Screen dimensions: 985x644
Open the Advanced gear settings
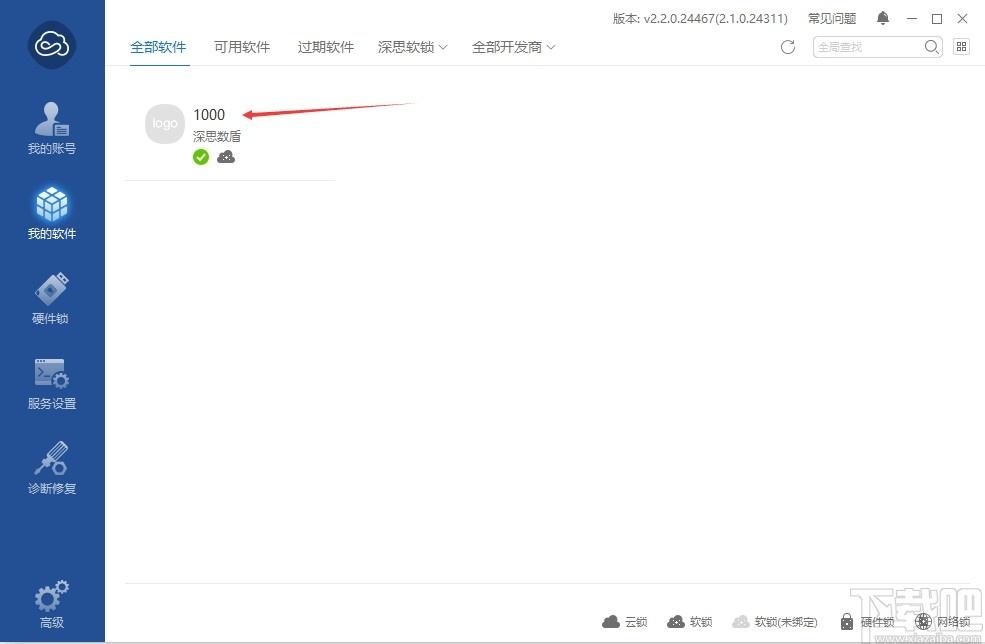pos(52,604)
